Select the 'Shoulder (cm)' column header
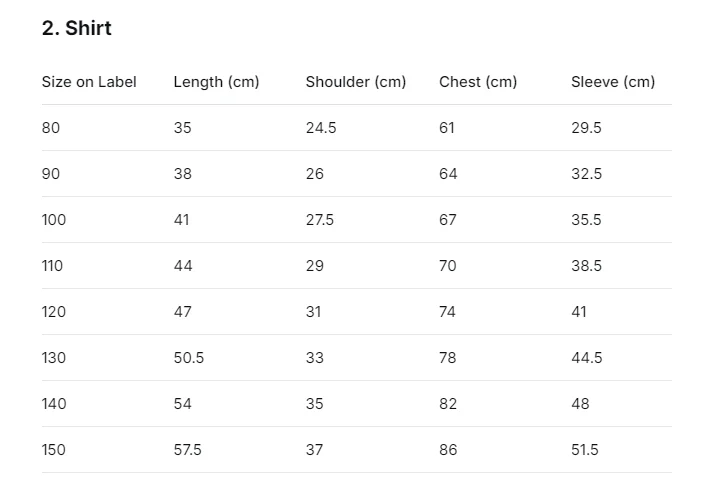 pyautogui.click(x=356, y=82)
